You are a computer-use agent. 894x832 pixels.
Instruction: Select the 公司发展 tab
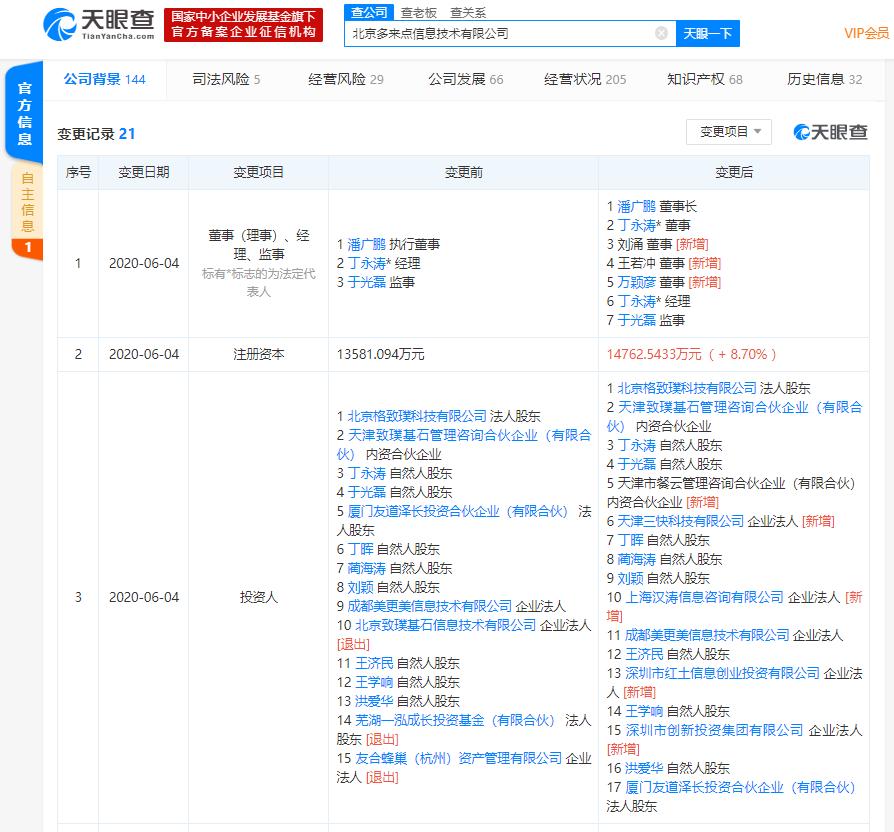click(x=465, y=79)
